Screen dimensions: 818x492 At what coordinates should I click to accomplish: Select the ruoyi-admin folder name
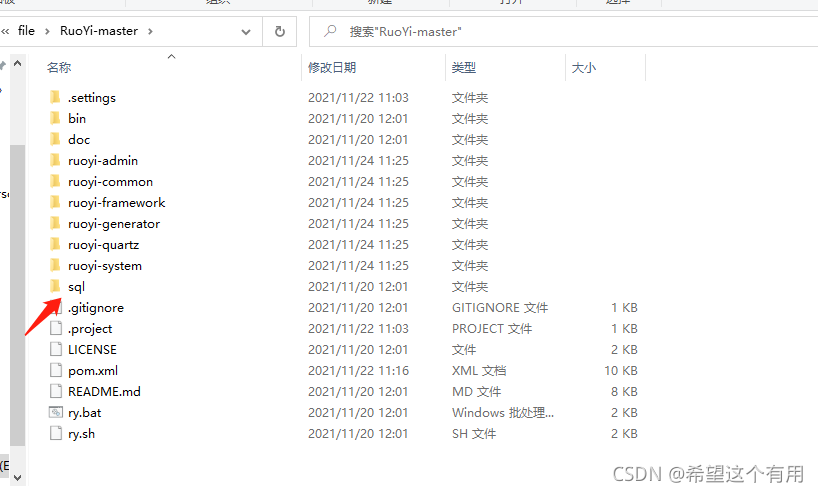coord(103,160)
